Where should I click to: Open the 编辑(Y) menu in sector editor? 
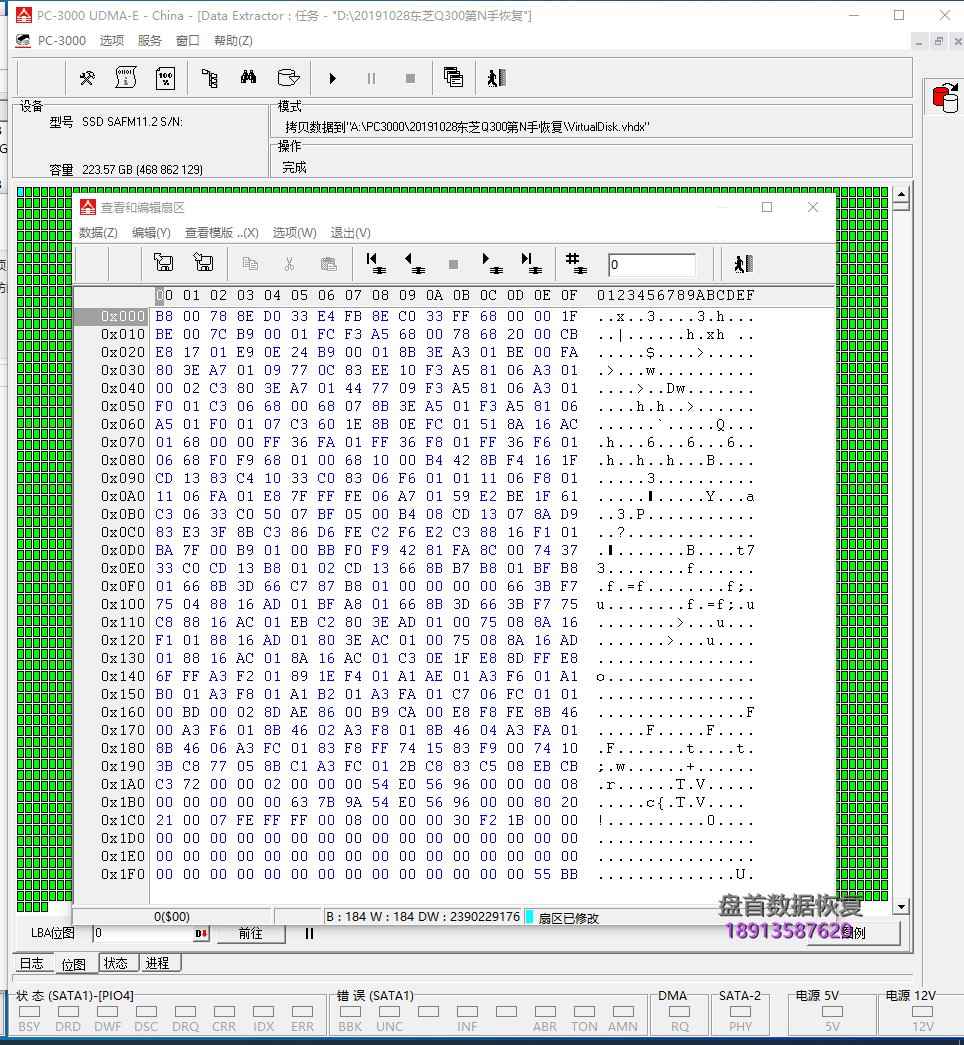pos(151,233)
